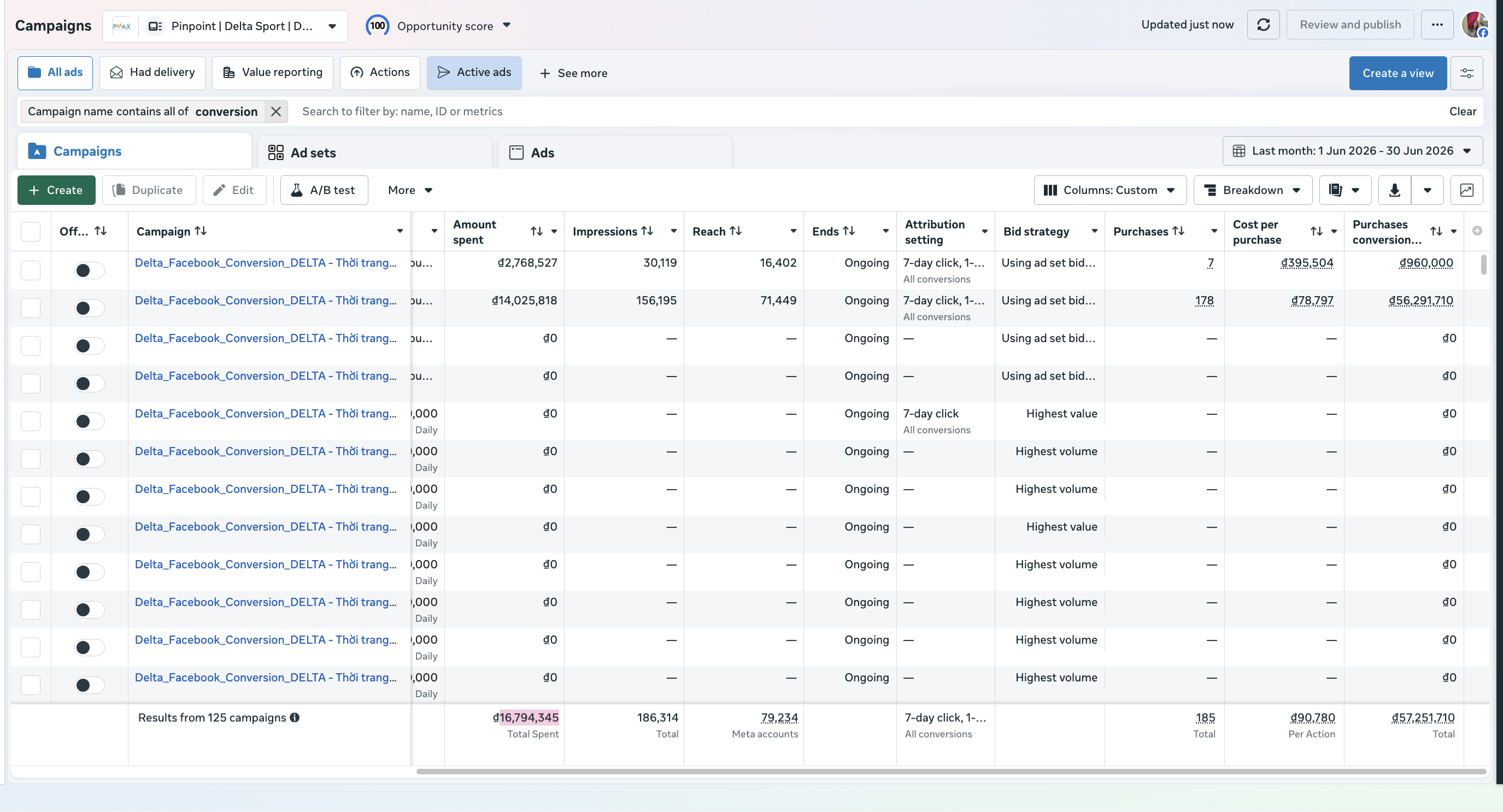Open the Breakdown dropdown

(1253, 190)
